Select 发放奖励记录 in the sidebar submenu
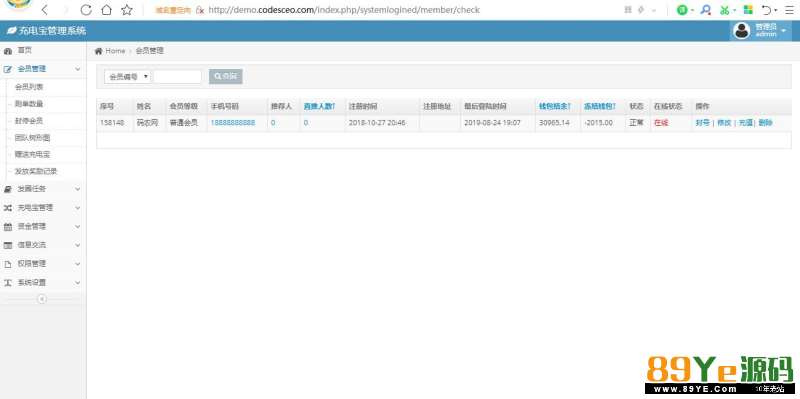This screenshot has height=399, width=800. coord(36,171)
